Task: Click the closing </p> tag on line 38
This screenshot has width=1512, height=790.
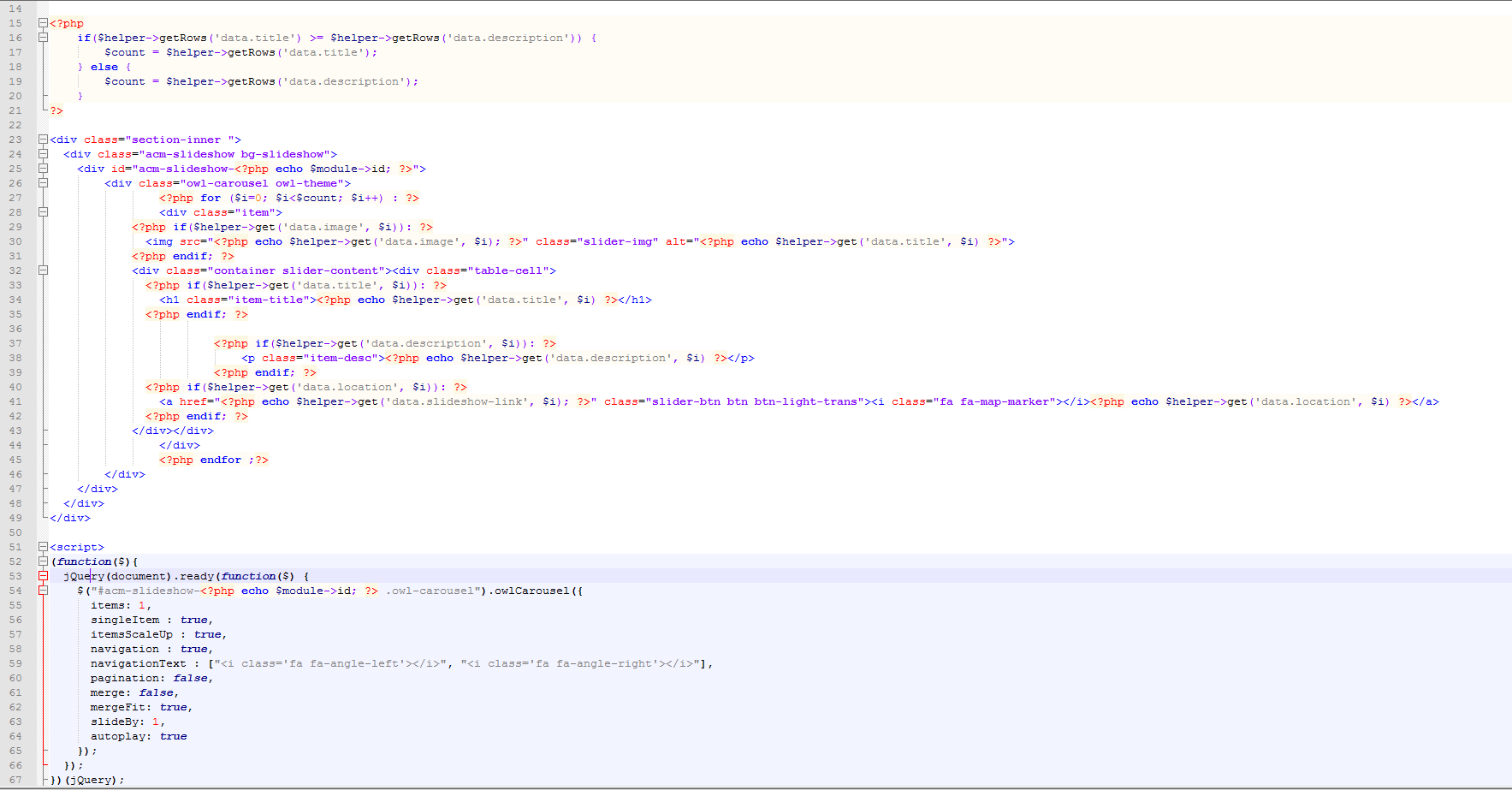Action: (x=741, y=358)
